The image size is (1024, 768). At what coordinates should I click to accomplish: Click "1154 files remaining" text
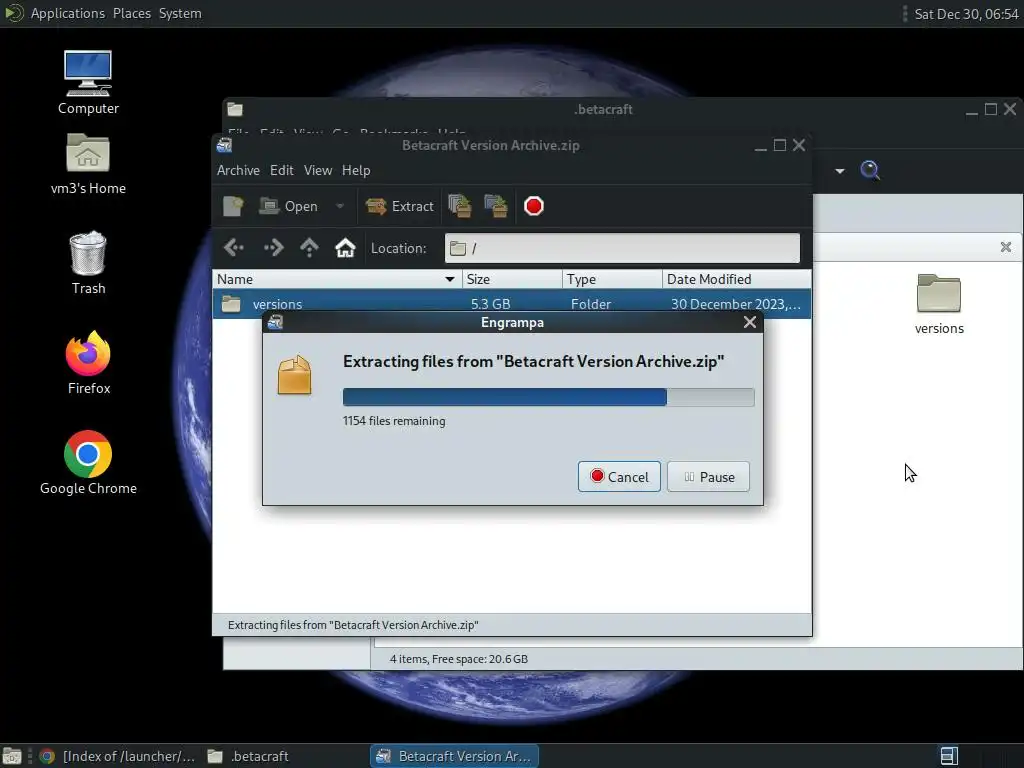pyautogui.click(x=394, y=421)
